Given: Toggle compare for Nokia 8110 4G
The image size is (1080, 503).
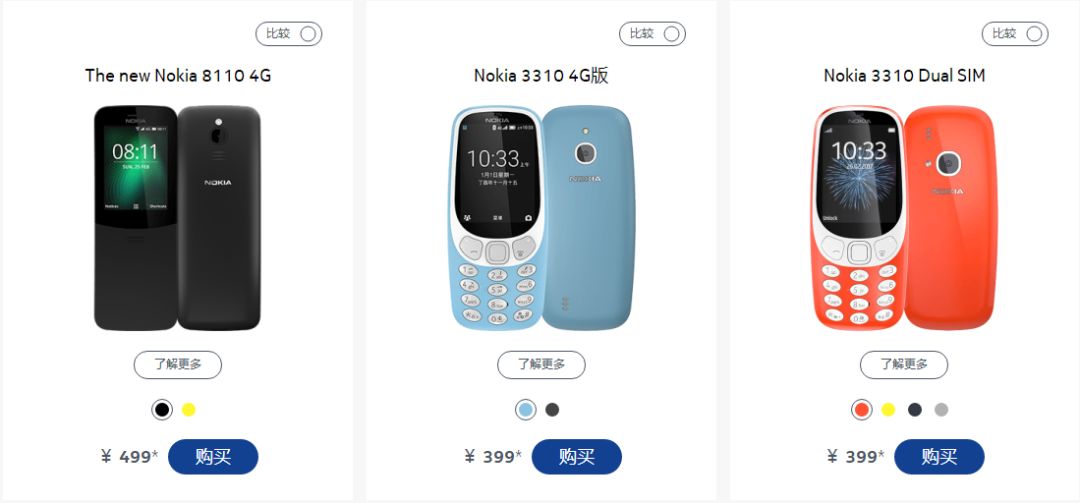Looking at the screenshot, I should click(x=289, y=34).
